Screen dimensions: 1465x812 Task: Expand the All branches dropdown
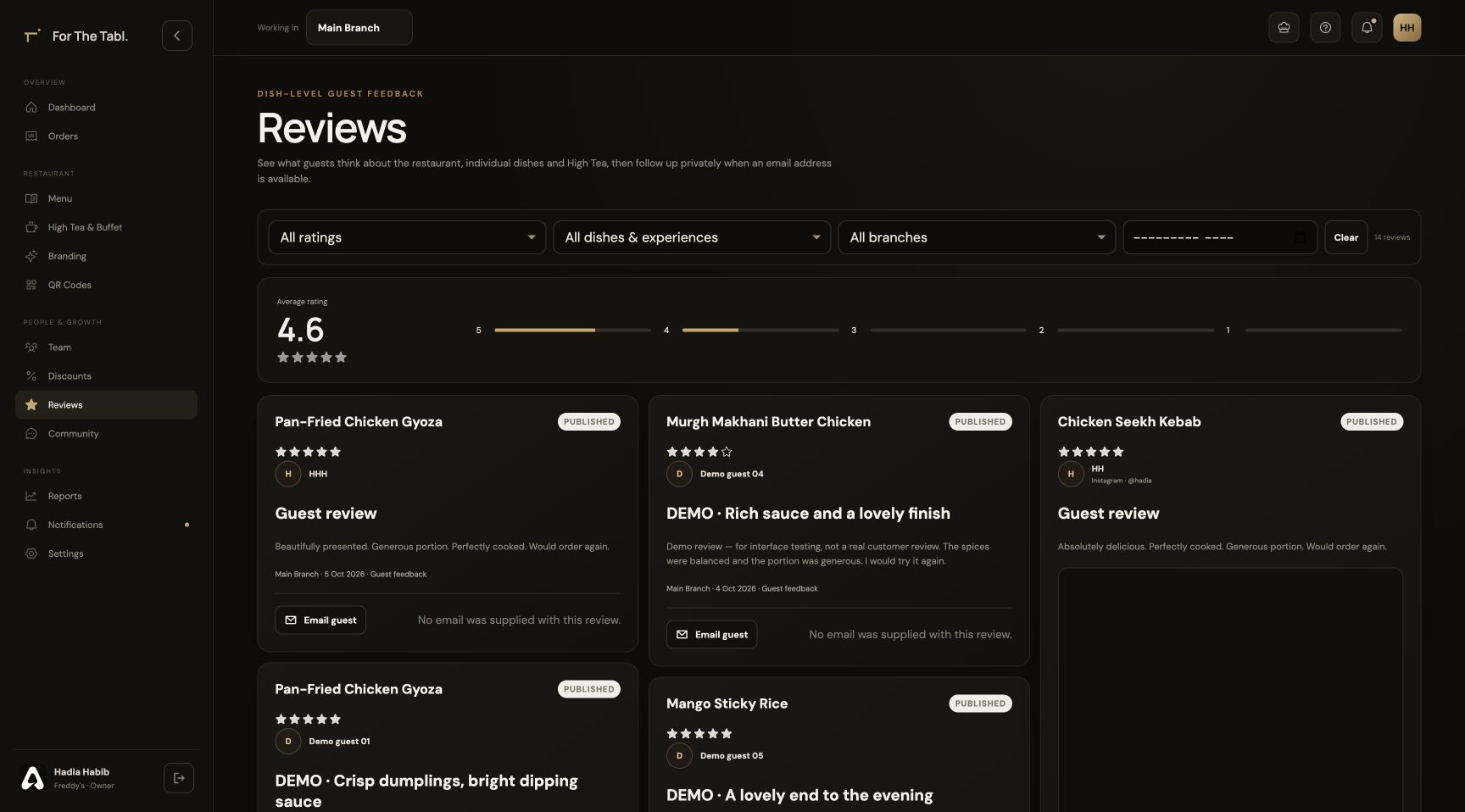tap(977, 237)
